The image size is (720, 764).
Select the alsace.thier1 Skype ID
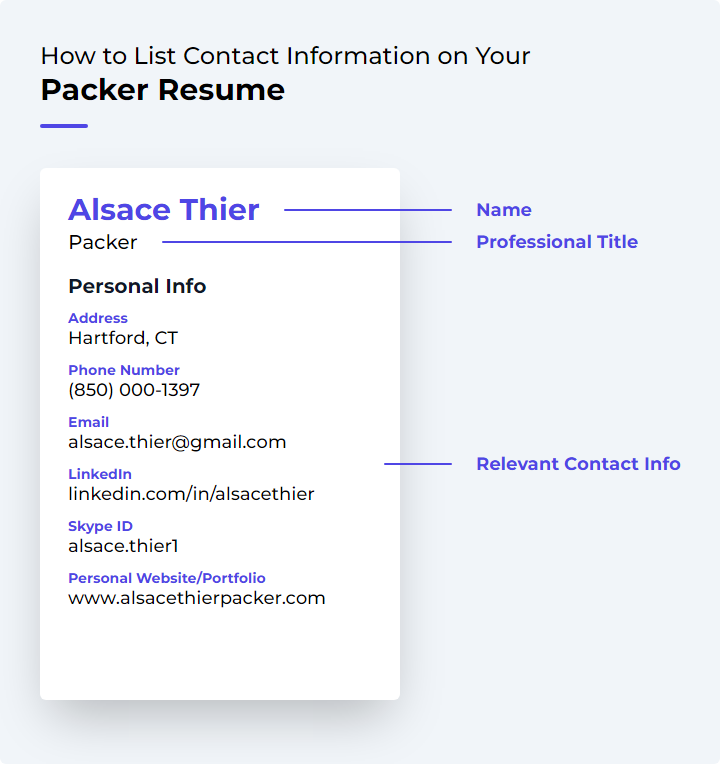coord(123,546)
